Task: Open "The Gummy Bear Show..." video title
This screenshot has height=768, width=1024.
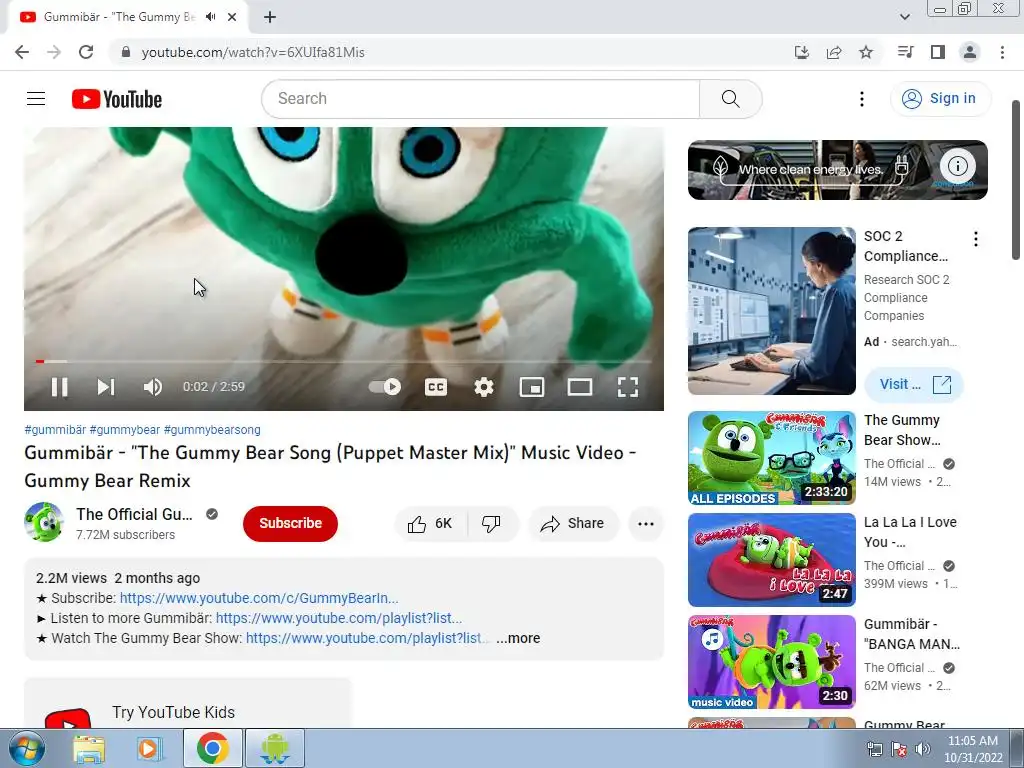Action: tap(902, 430)
